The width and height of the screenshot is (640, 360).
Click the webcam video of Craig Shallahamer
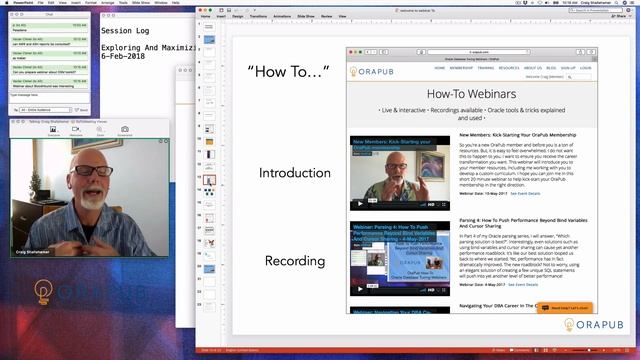pyautogui.click(x=89, y=198)
